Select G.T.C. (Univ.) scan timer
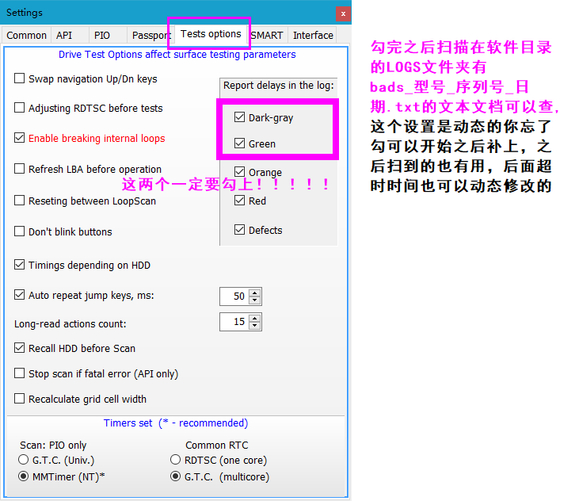Screen dimensions: 579x501 [23, 460]
